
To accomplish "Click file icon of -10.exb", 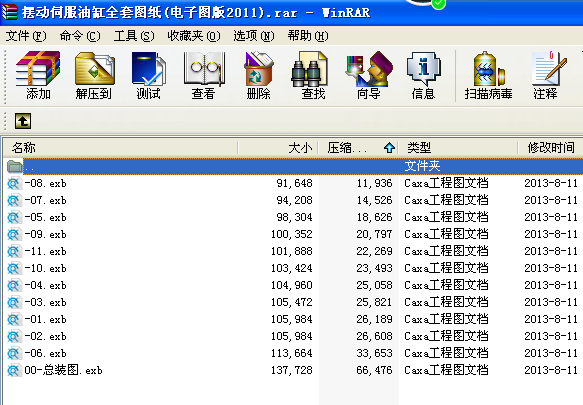I will [14, 268].
